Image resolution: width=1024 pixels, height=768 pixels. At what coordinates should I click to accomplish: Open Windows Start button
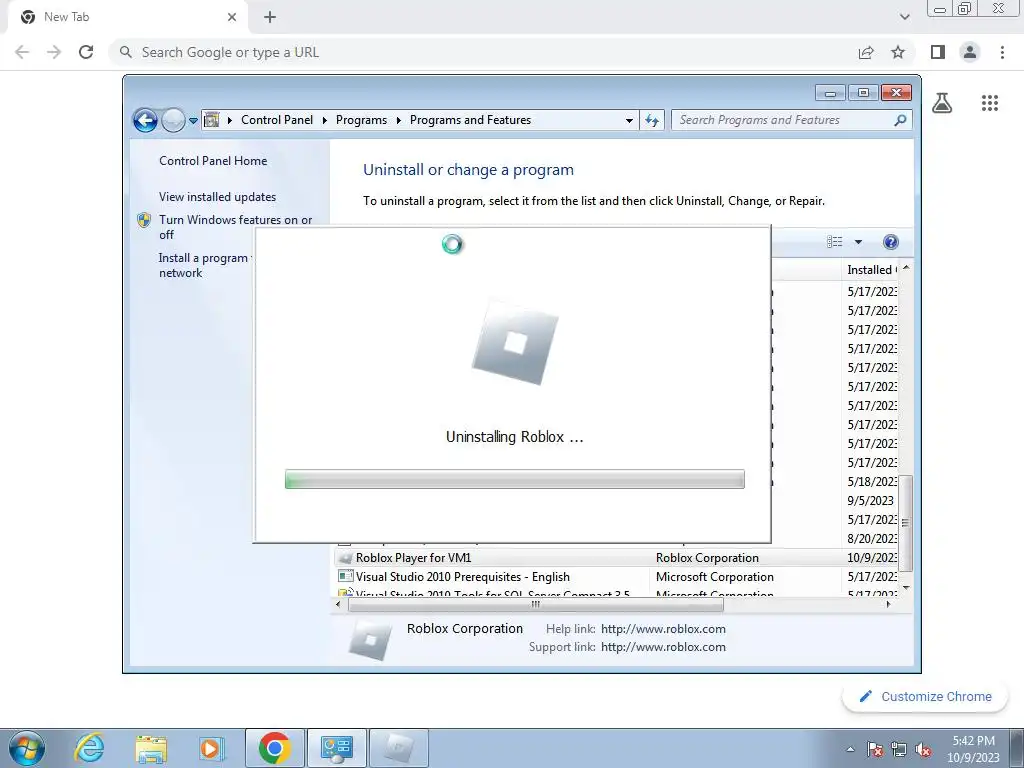[26, 748]
